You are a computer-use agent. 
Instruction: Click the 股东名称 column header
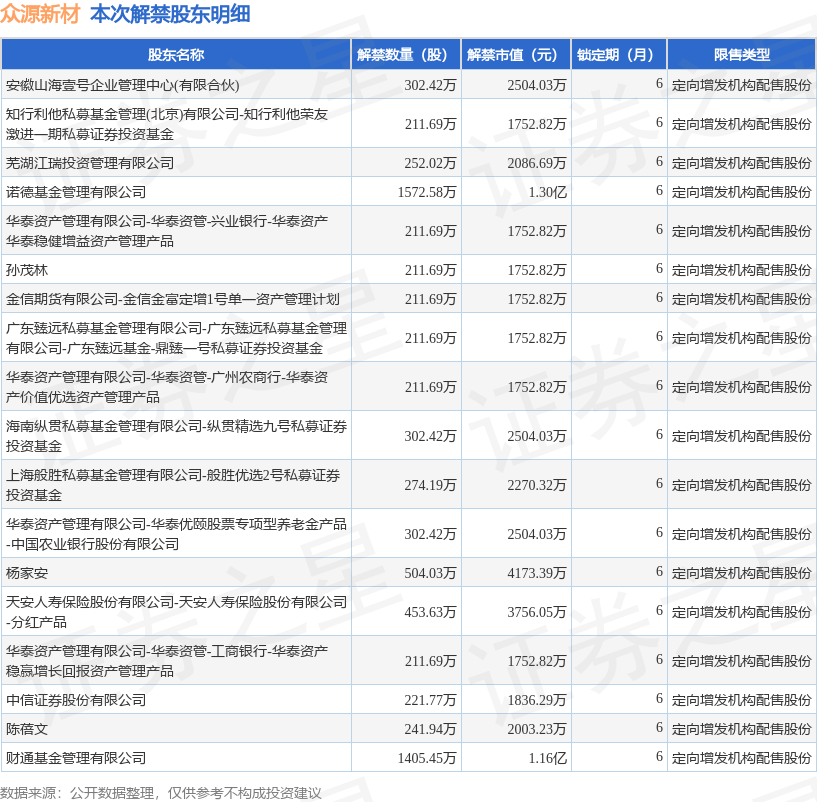coord(176,55)
